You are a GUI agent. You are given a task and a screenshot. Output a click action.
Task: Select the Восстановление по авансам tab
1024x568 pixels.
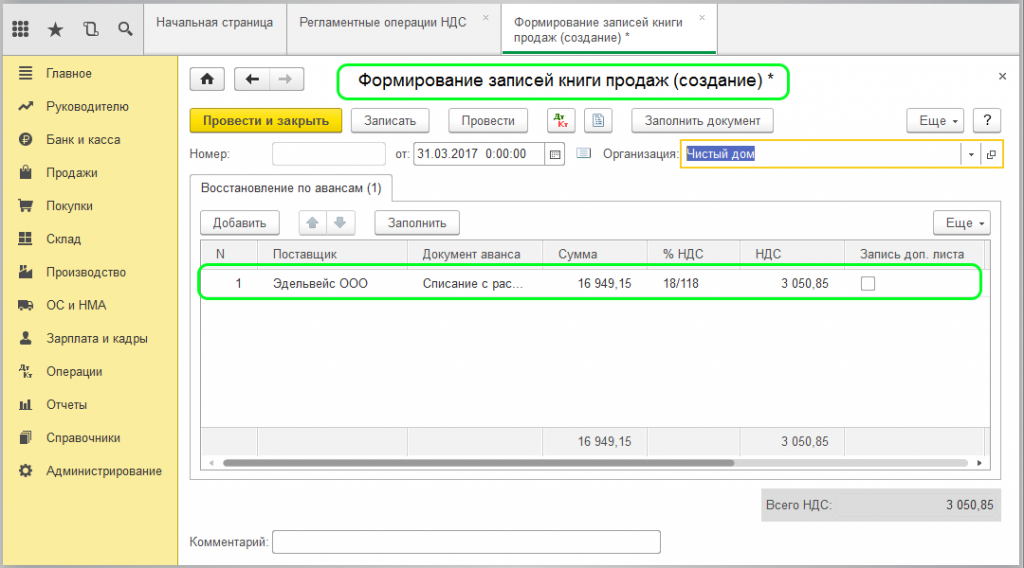click(291, 188)
